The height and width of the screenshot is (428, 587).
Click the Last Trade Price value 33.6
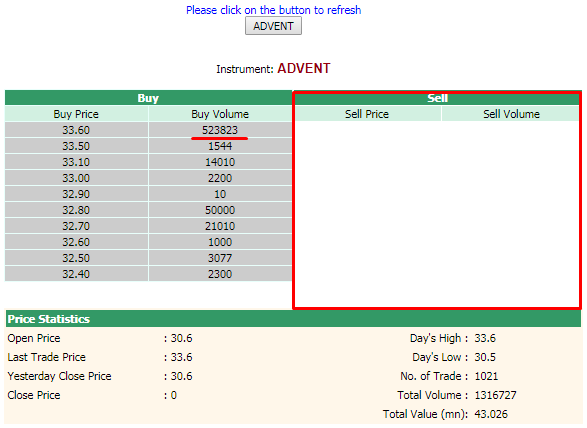click(182, 357)
